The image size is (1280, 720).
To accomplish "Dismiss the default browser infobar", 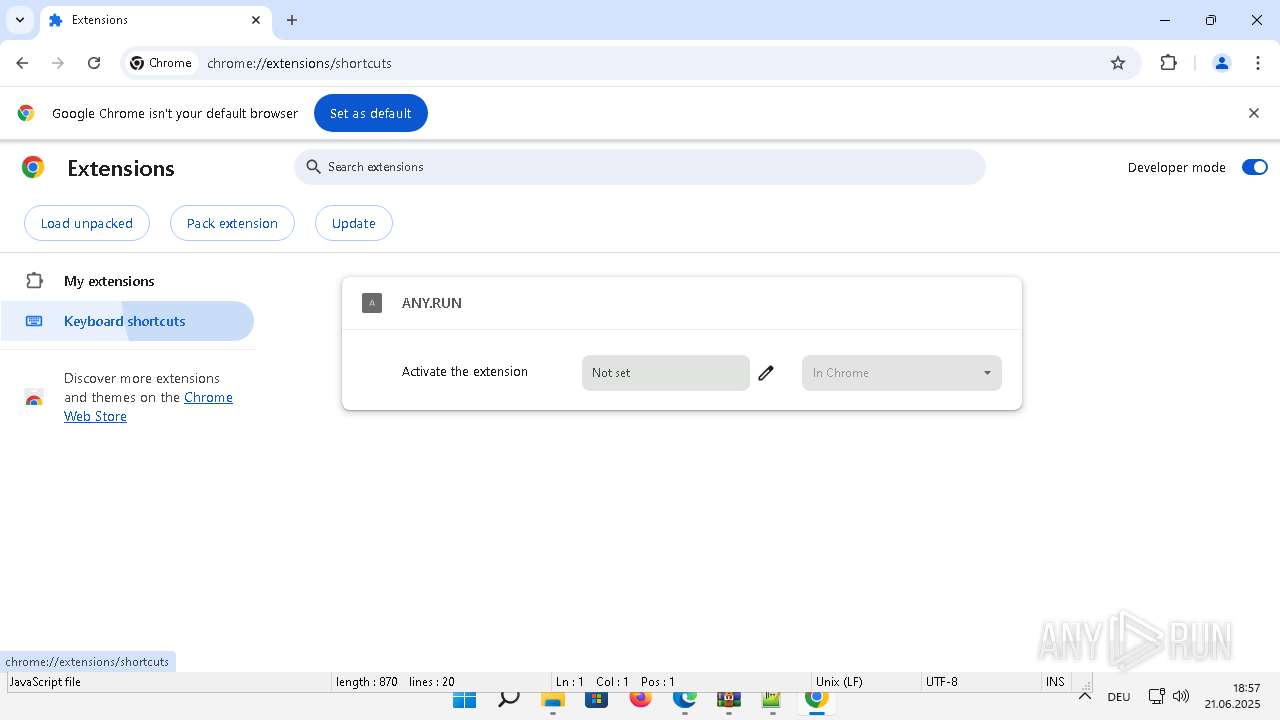I will coord(1254,113).
